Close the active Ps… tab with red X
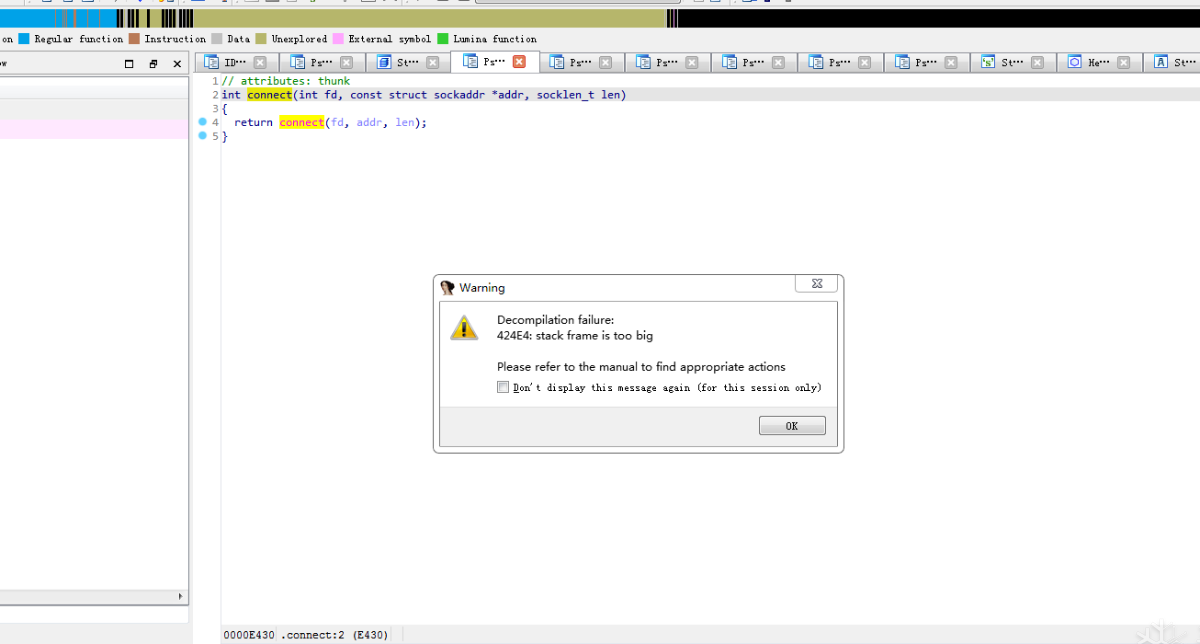Image resolution: width=1200 pixels, height=644 pixels. 519,62
